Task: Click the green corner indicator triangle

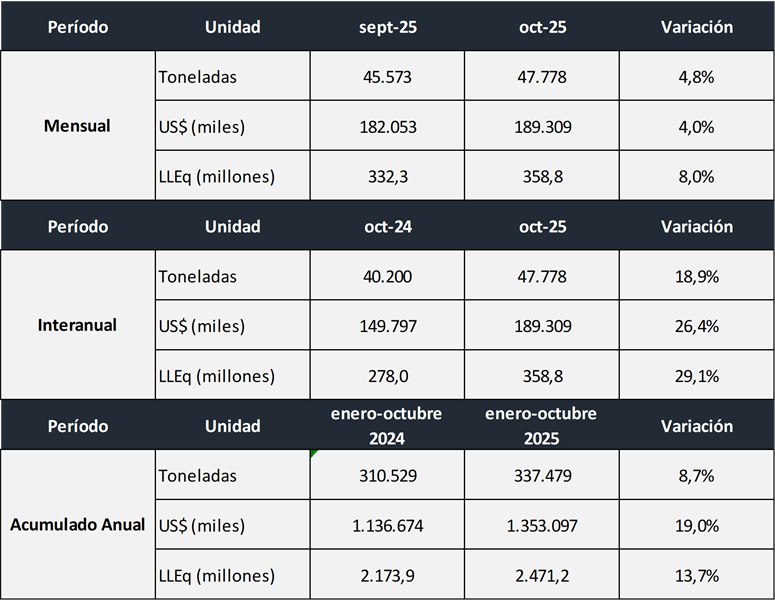Action: pos(314,454)
